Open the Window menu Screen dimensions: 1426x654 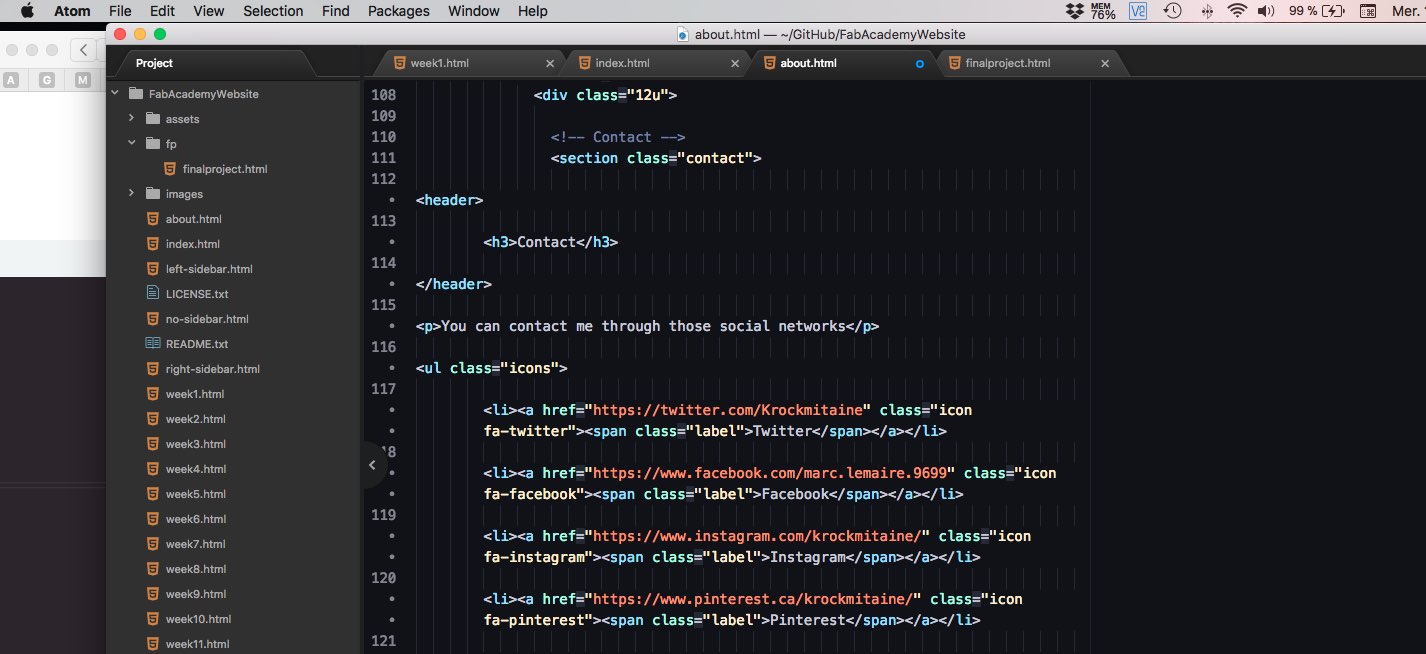[x=474, y=11]
